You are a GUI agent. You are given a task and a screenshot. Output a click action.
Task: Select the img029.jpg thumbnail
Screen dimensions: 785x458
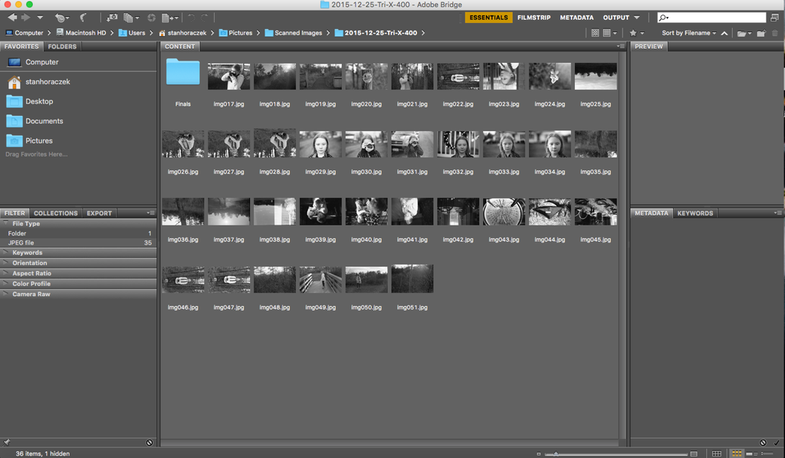coord(319,145)
